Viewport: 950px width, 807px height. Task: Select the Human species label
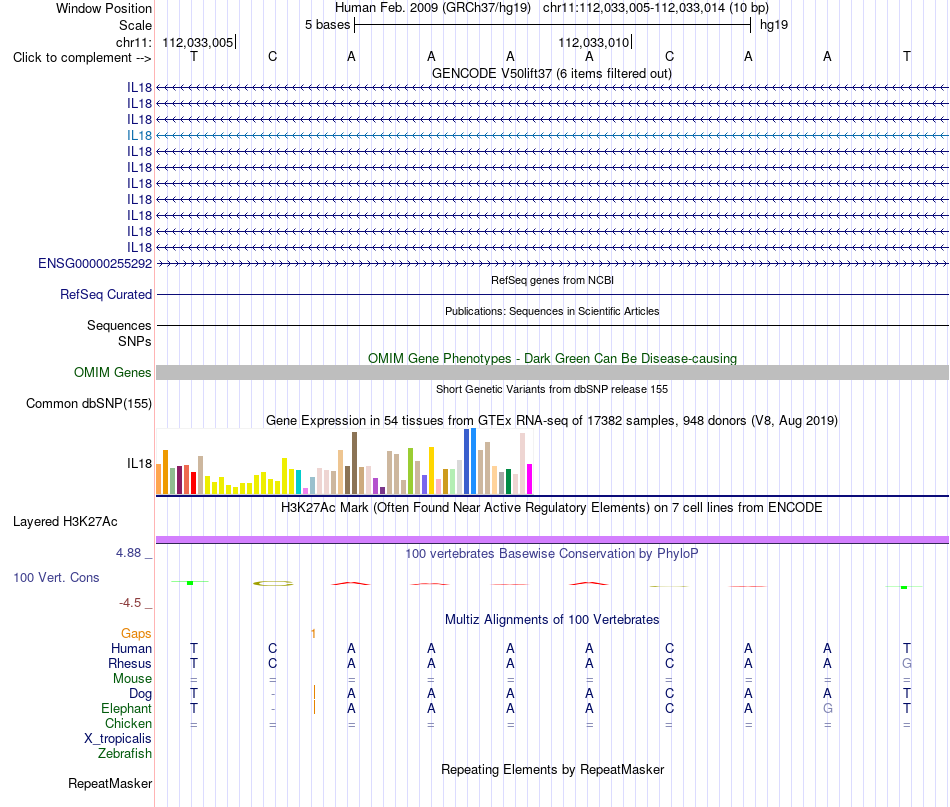click(x=131, y=648)
